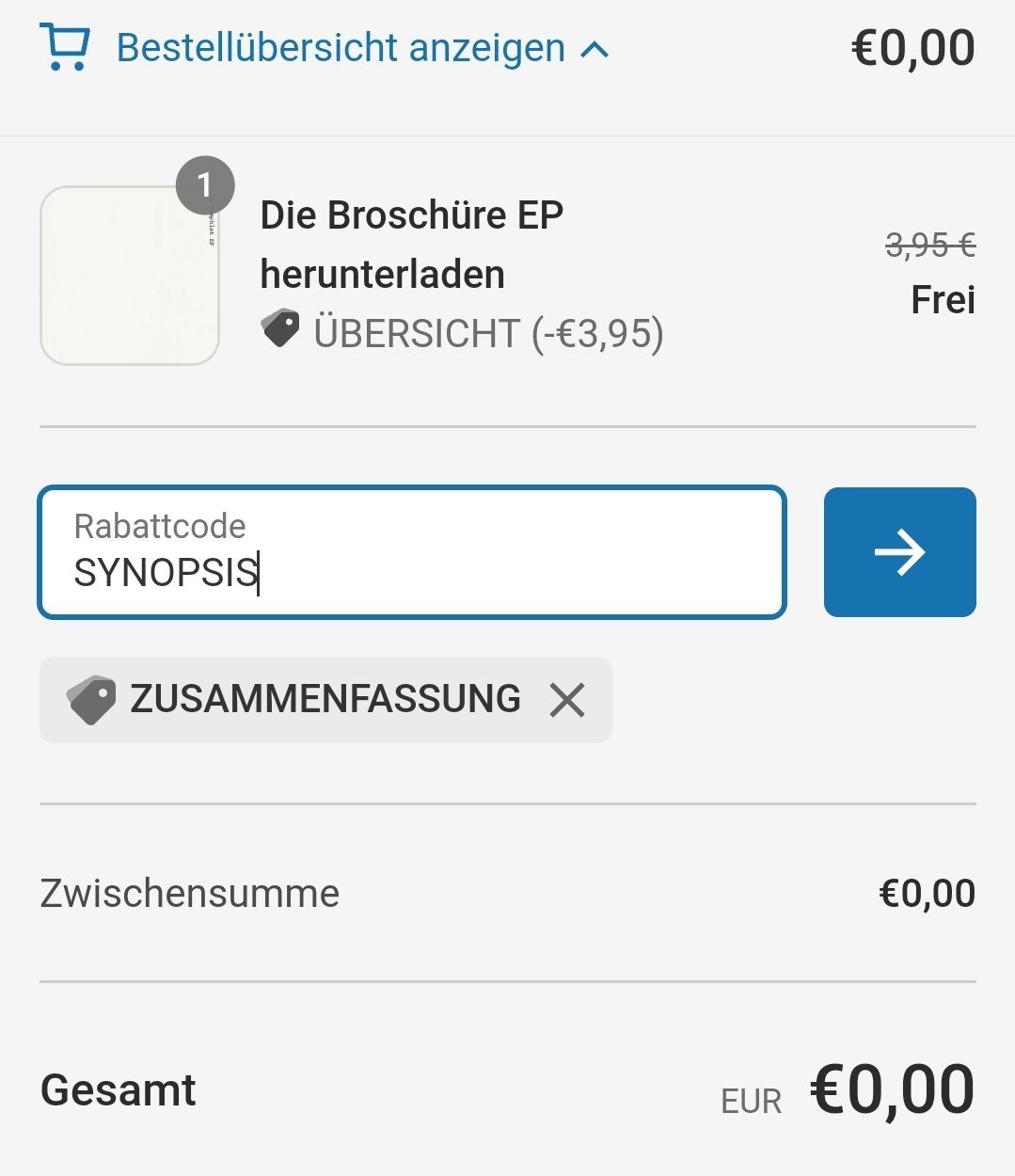Click the €0,00 total in header
1015x1176 pixels.
(912, 48)
